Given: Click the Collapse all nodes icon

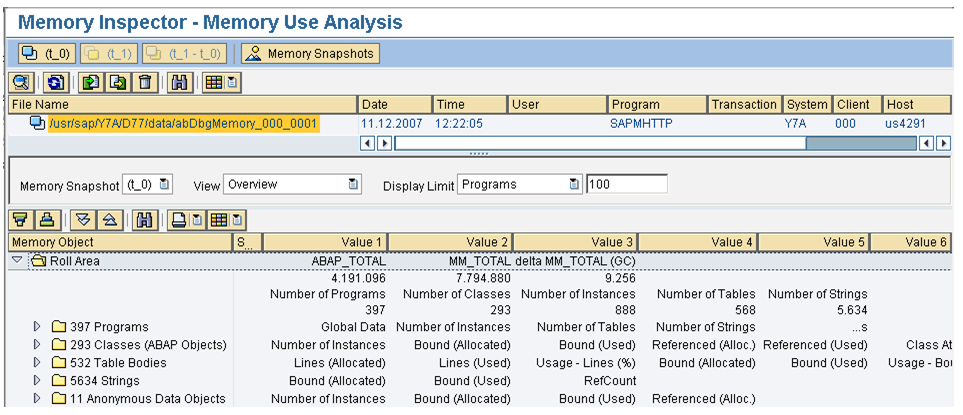Looking at the screenshot, I should [108, 220].
